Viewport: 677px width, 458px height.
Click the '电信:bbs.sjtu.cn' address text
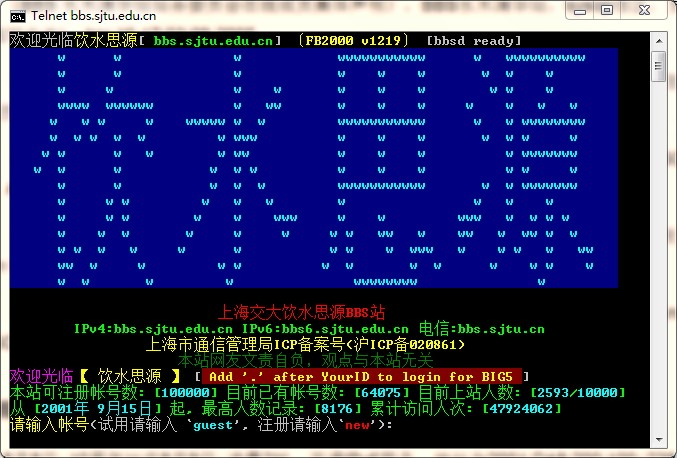pos(482,329)
